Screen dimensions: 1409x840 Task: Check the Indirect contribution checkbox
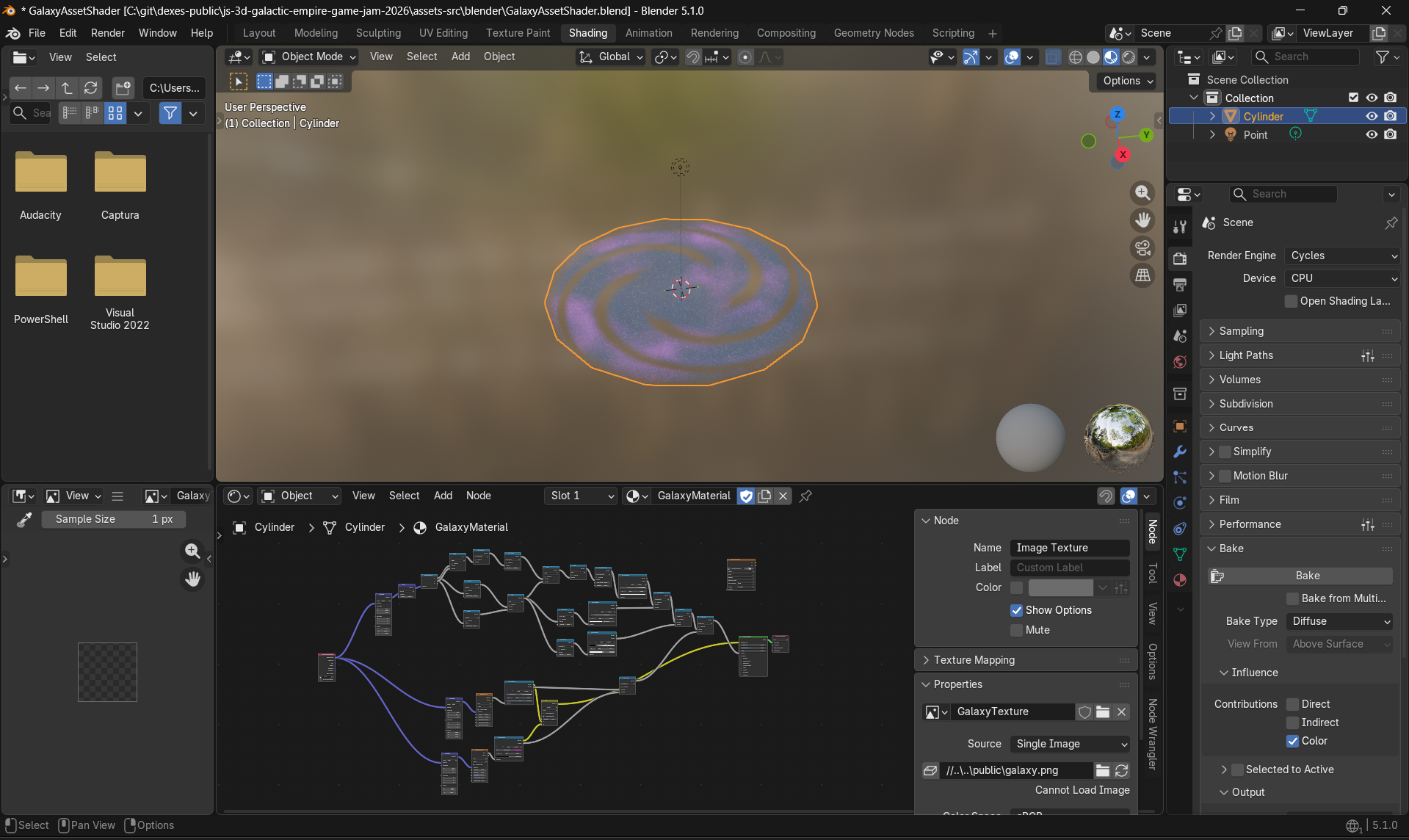(x=1292, y=723)
